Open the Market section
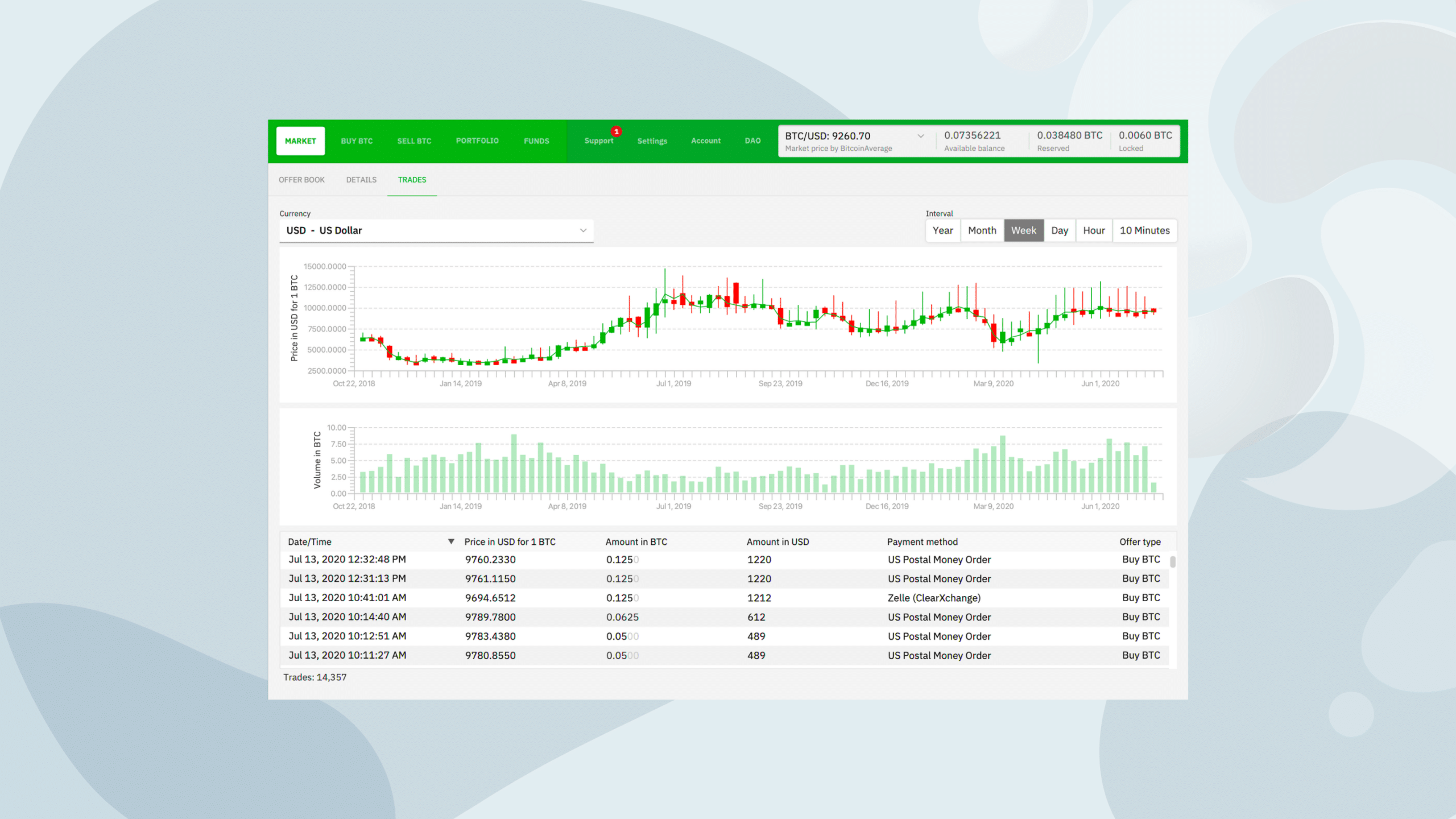The height and width of the screenshot is (819, 1456). pos(300,141)
